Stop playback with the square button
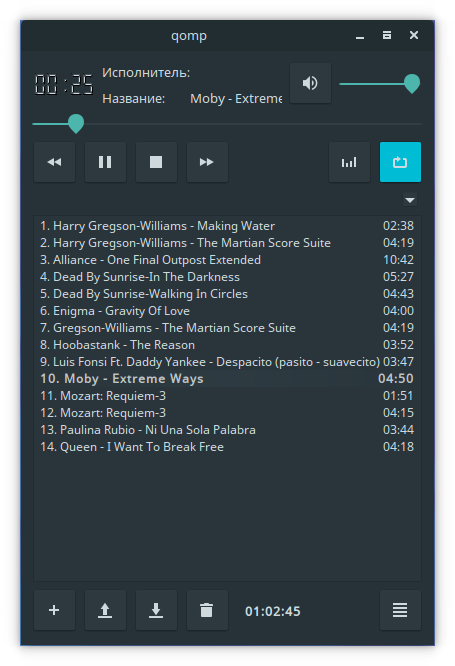Image resolution: width=455 pixels, height=666 pixels. pyautogui.click(x=156, y=162)
